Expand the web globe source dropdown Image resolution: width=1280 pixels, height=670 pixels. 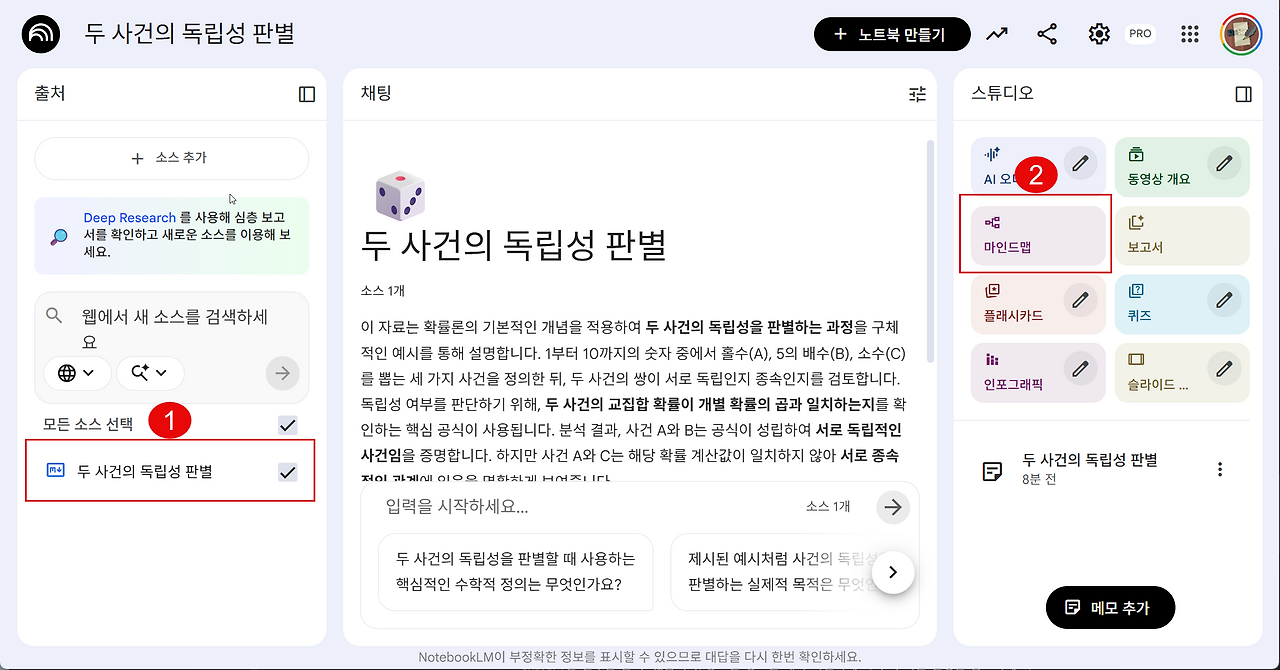[77, 373]
